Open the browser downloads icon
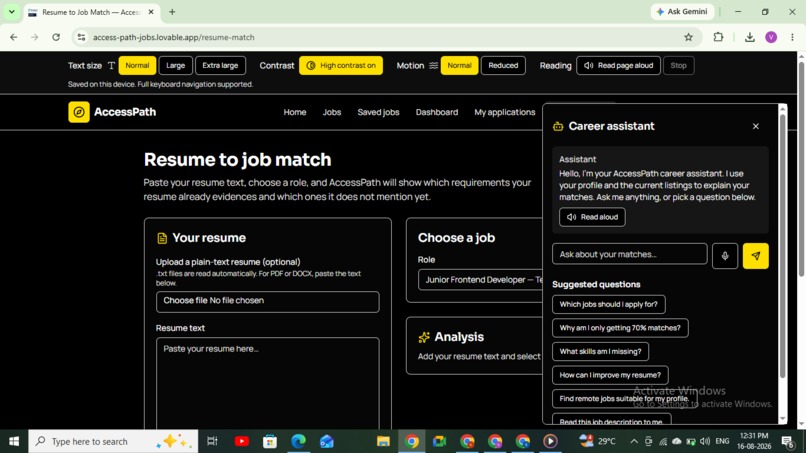Image resolution: width=806 pixels, height=453 pixels. click(x=749, y=37)
